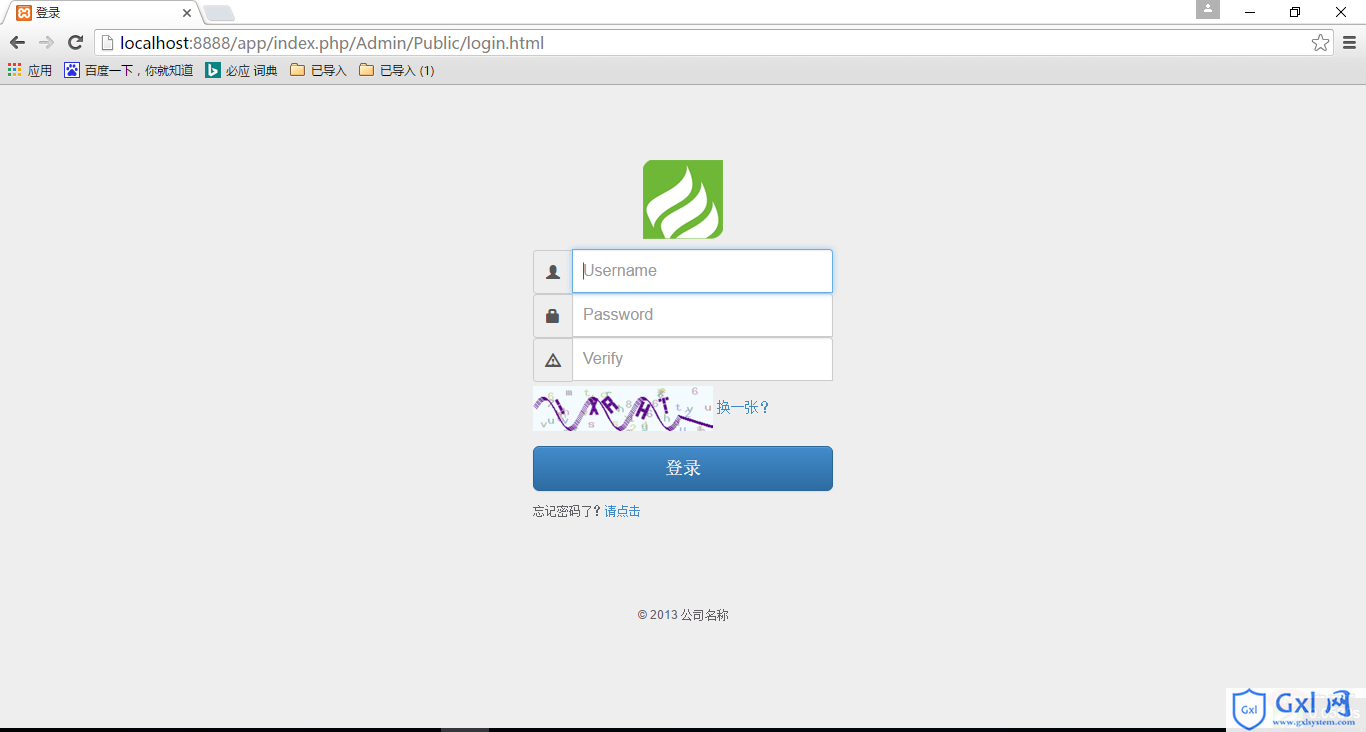1366x732 pixels.
Task: Focus the Username field
Action: tap(702, 271)
